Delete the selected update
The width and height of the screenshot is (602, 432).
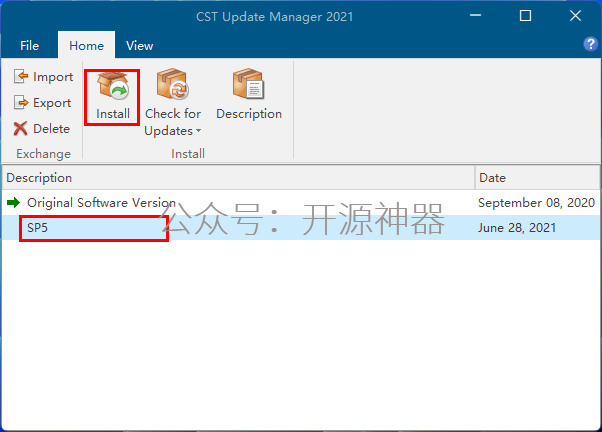[x=41, y=129]
